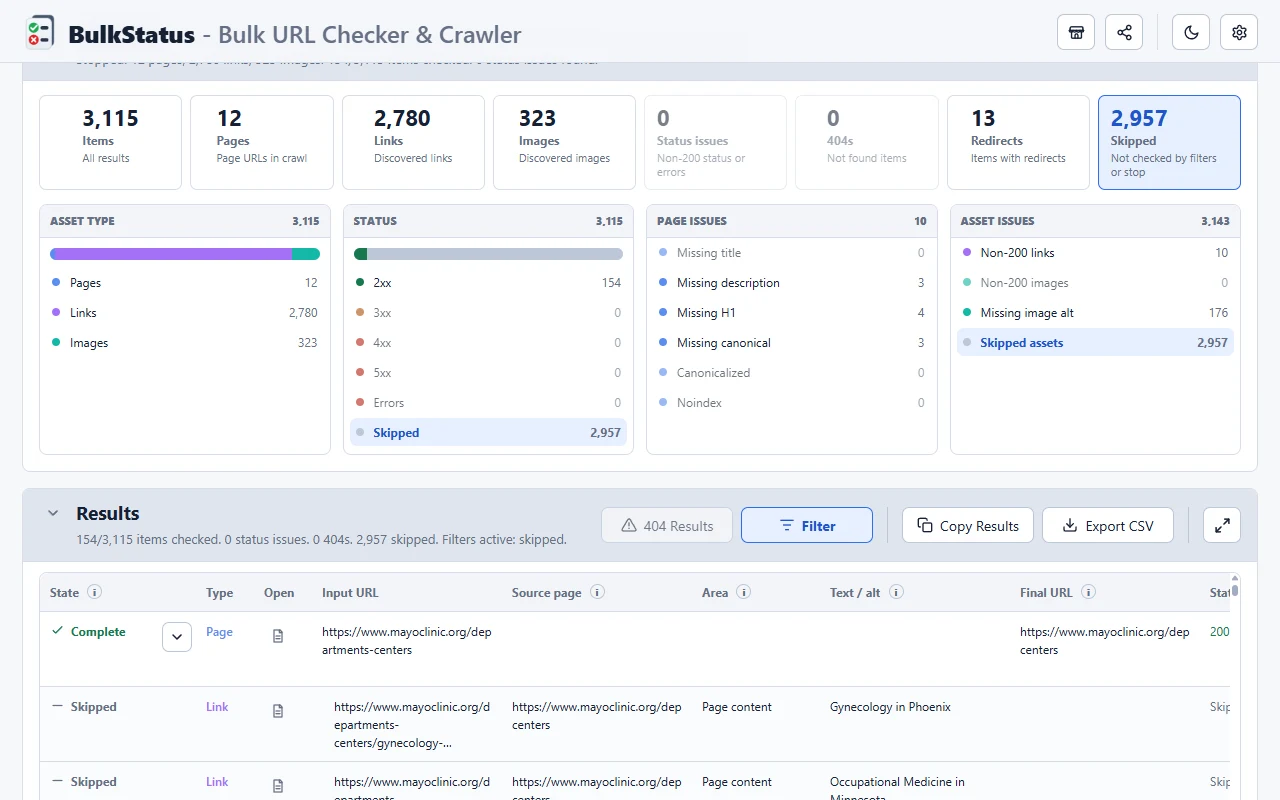The height and width of the screenshot is (800, 1280).
Task: Click the BulkStatus logo icon
Action: (x=40, y=32)
